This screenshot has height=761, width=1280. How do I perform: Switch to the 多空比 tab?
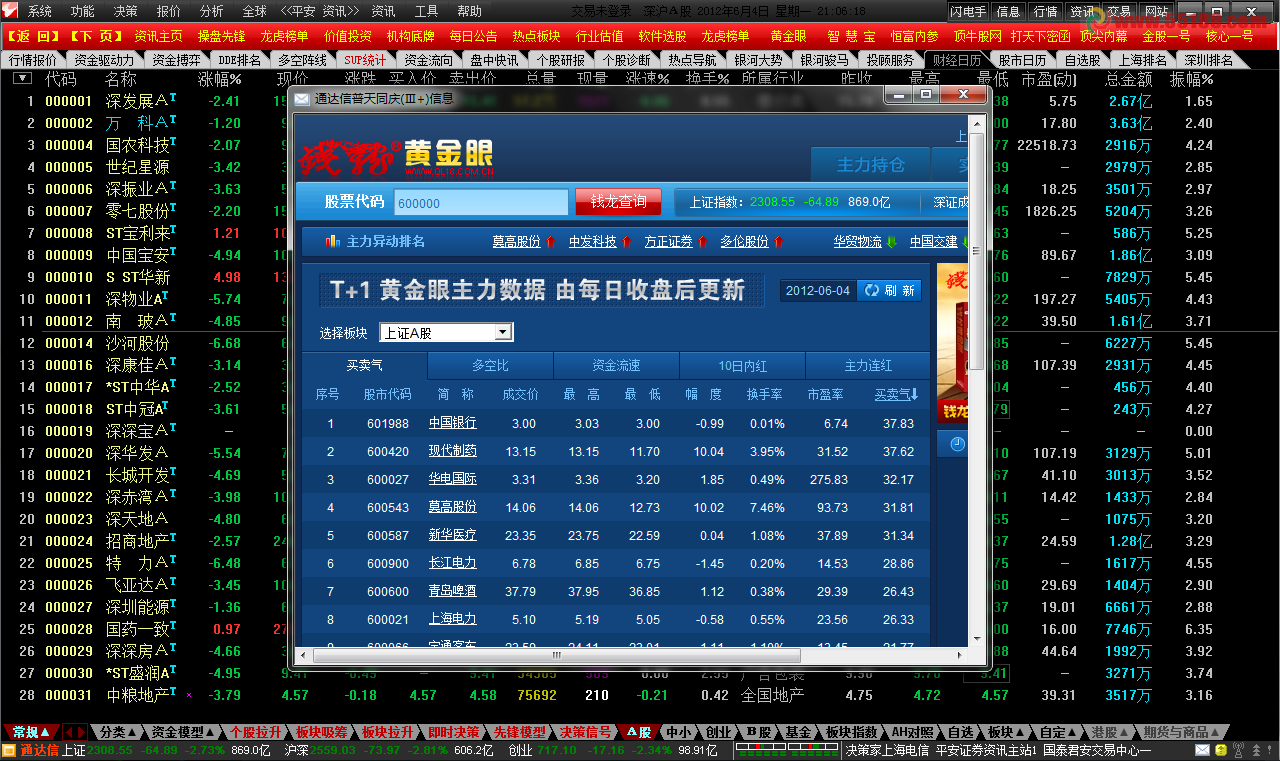tap(490, 365)
